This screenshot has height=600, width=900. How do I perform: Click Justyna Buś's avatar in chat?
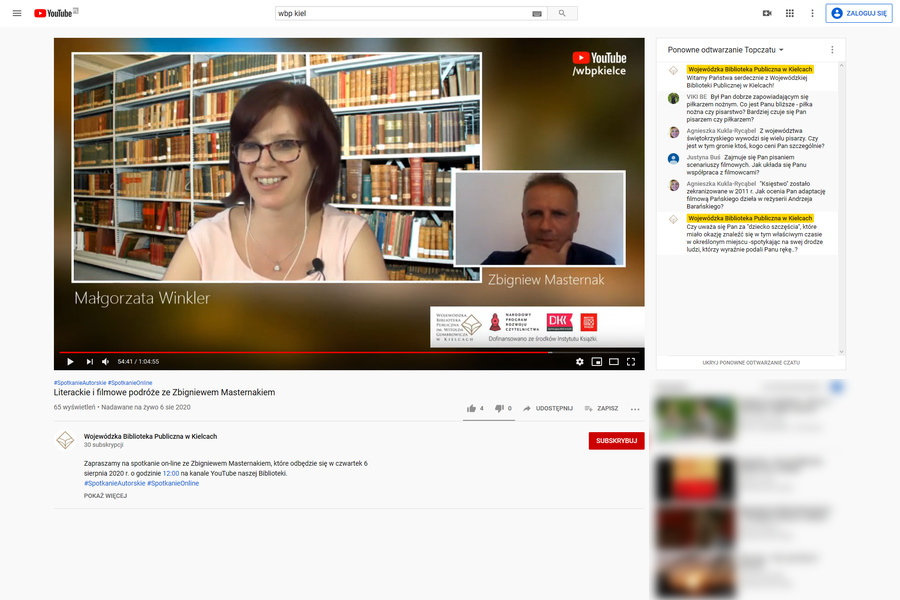pyautogui.click(x=674, y=158)
